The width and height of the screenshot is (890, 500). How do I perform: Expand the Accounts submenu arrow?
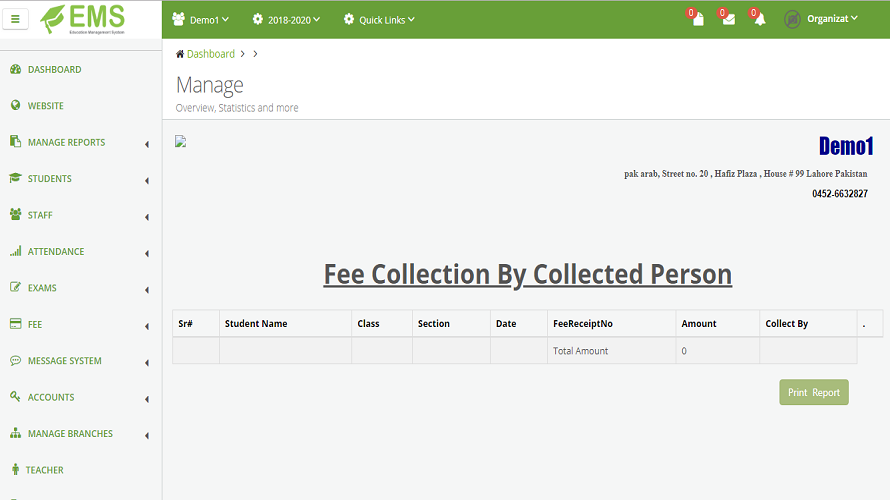click(147, 399)
